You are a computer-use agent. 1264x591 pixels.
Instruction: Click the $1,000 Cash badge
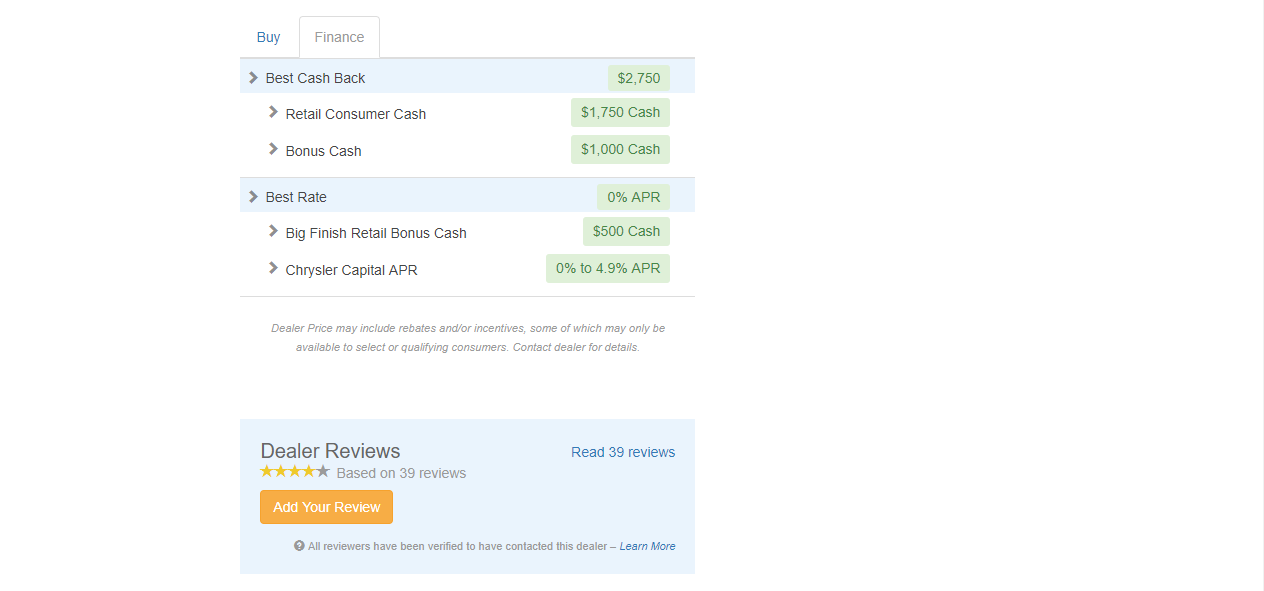click(x=620, y=149)
